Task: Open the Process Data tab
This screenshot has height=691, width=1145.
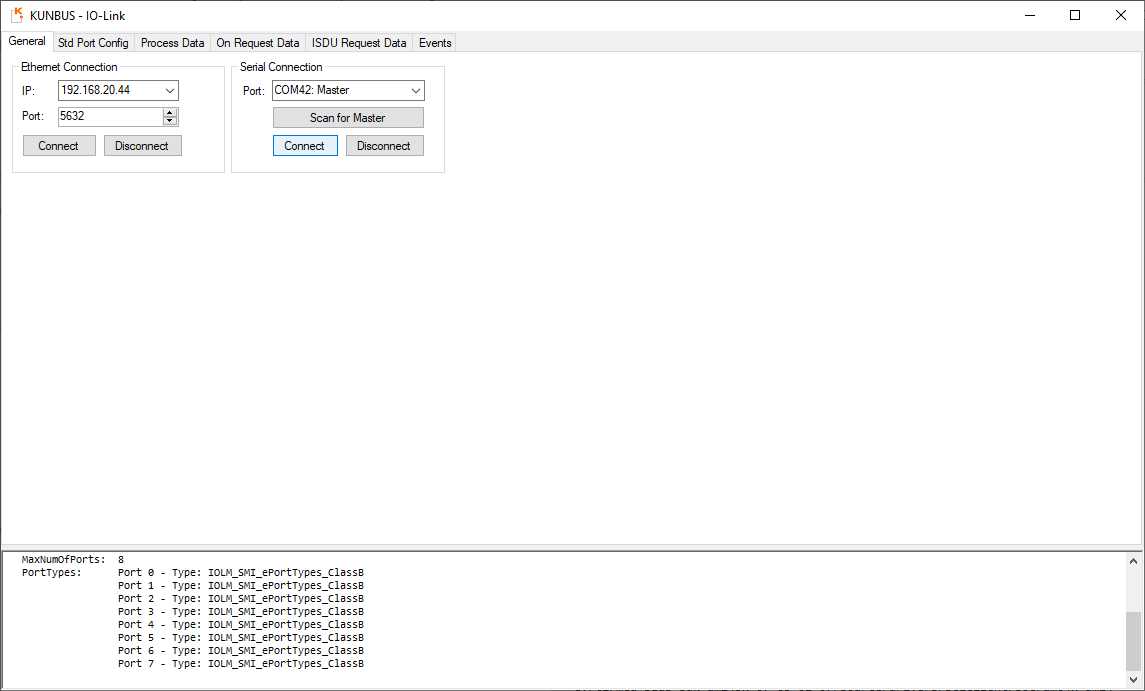Action: [172, 43]
